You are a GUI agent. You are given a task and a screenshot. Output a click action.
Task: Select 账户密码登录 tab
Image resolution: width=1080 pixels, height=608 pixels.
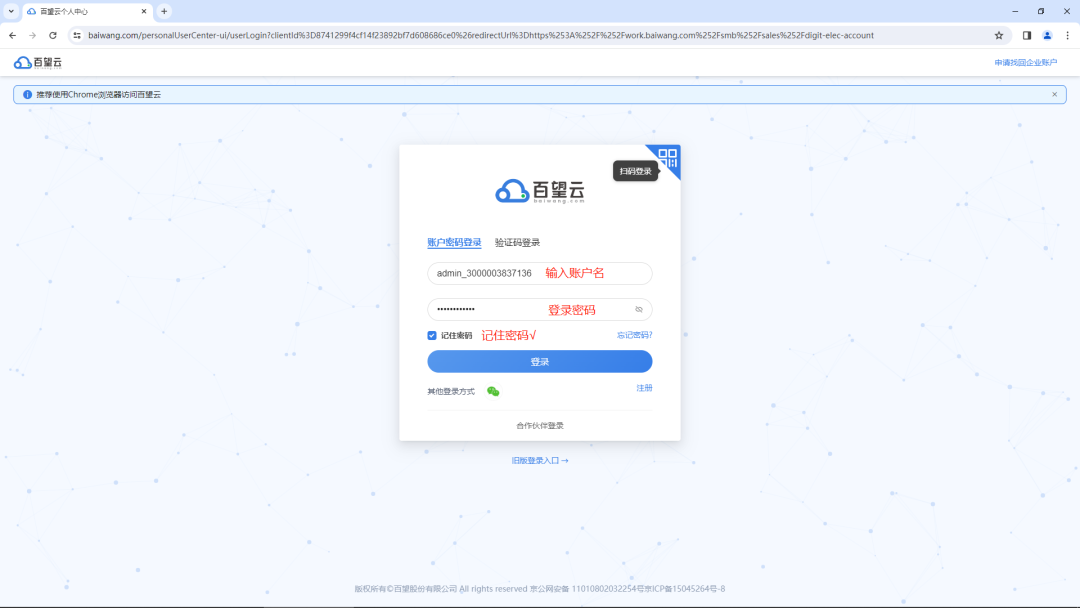coord(454,242)
